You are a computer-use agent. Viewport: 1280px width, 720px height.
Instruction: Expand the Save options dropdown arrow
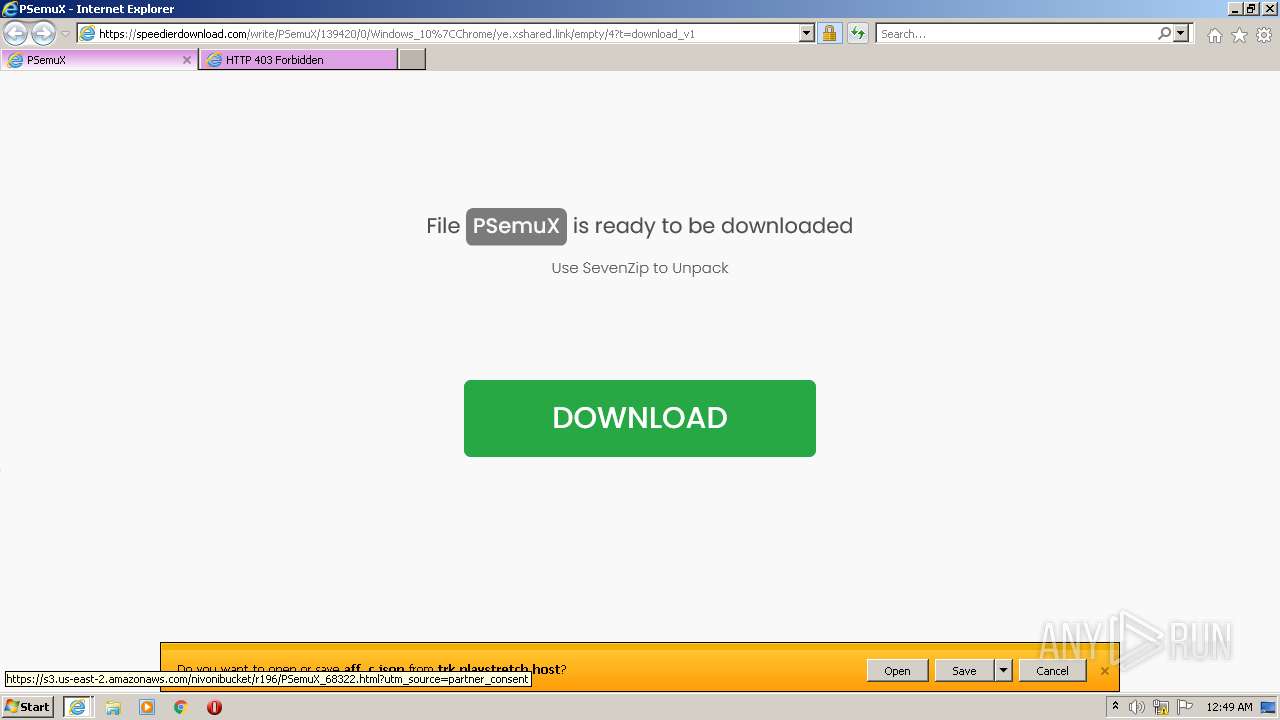tap(1003, 671)
